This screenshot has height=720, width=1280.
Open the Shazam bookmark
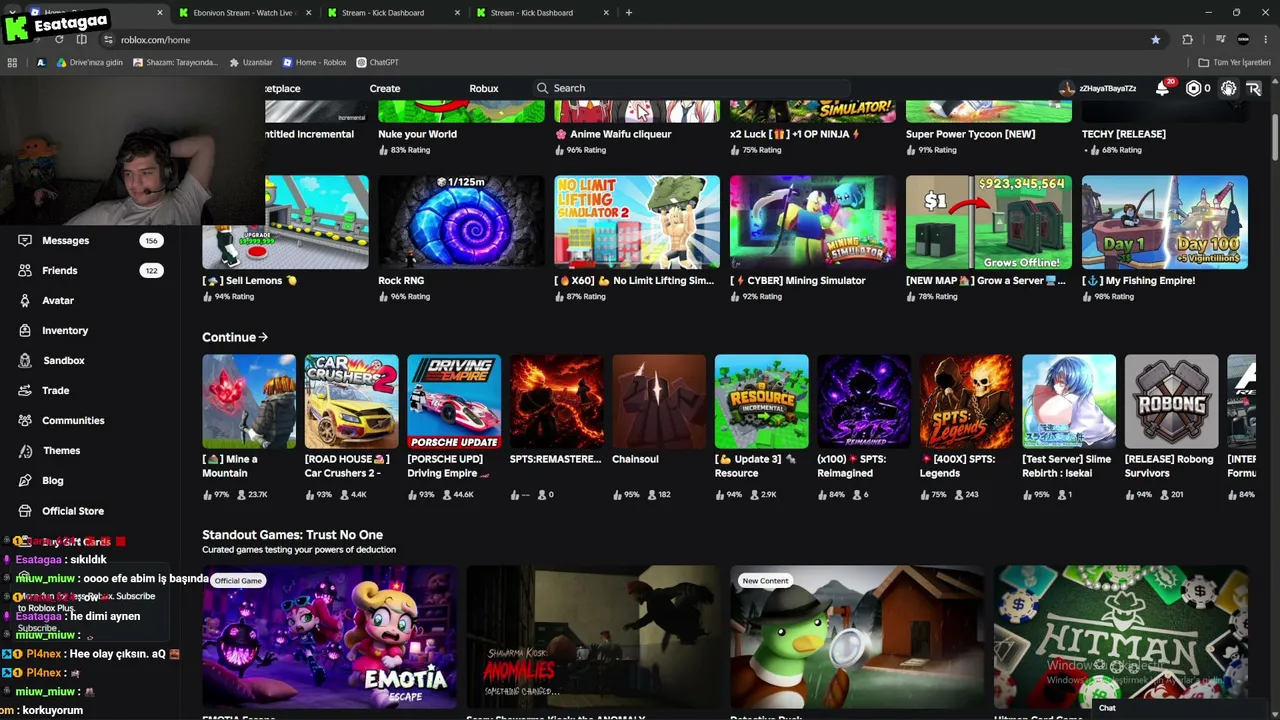pos(174,62)
